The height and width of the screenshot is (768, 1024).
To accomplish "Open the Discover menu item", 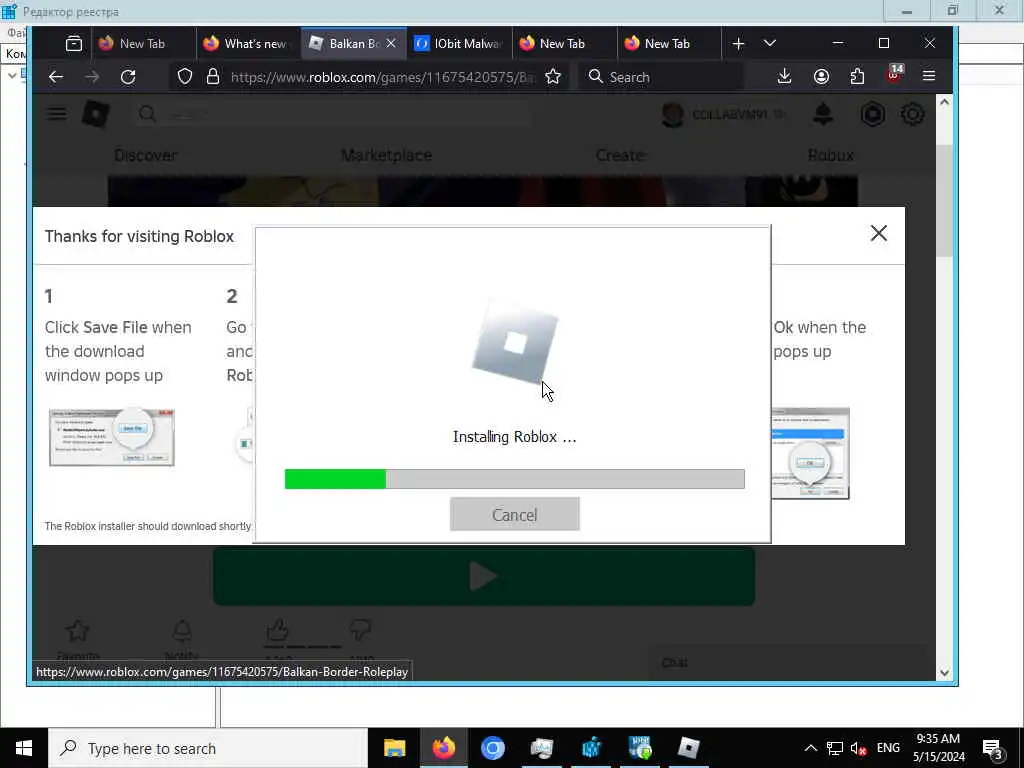I will coord(146,155).
